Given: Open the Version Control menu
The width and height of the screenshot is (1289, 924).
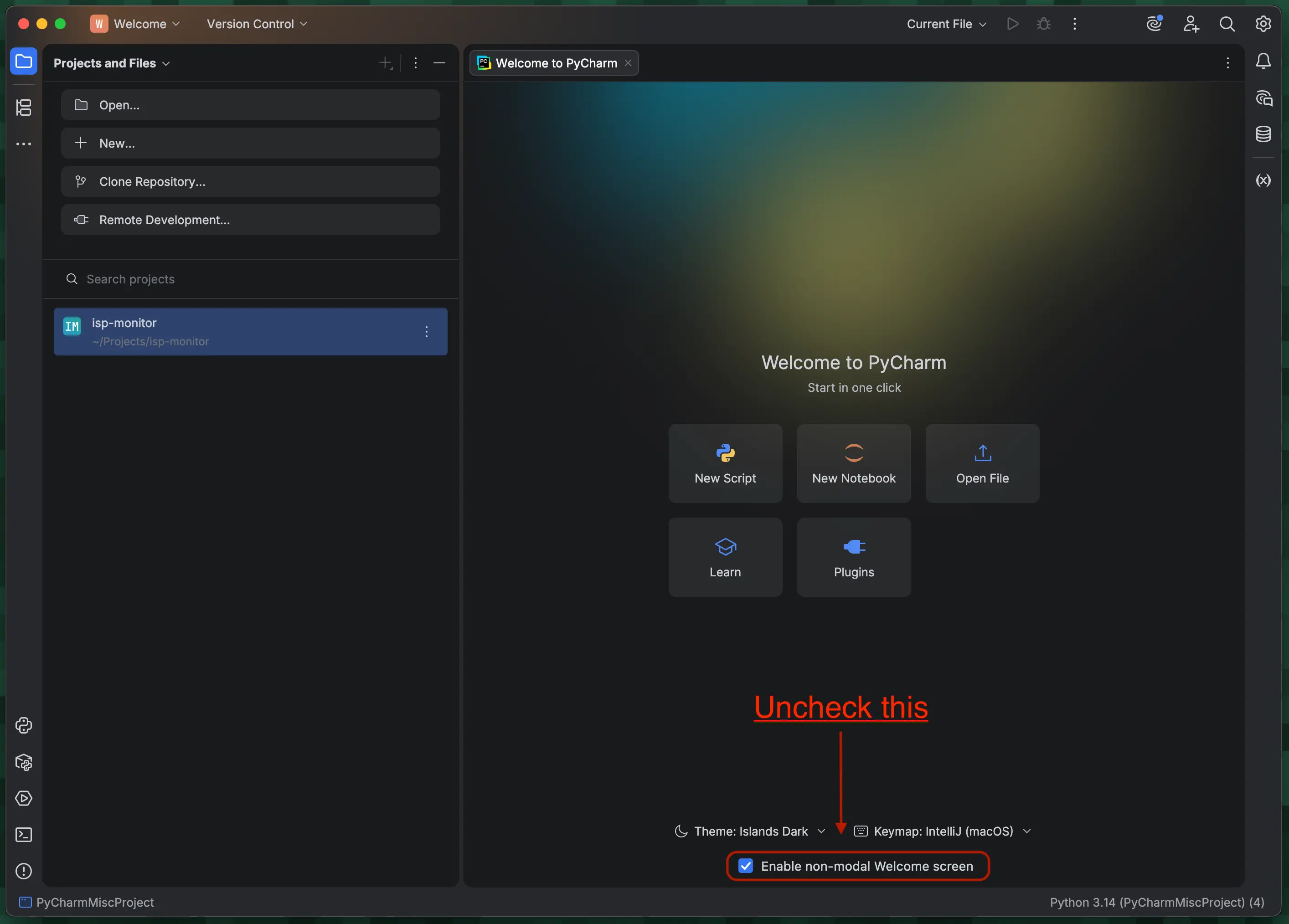Looking at the screenshot, I should pyautogui.click(x=256, y=24).
